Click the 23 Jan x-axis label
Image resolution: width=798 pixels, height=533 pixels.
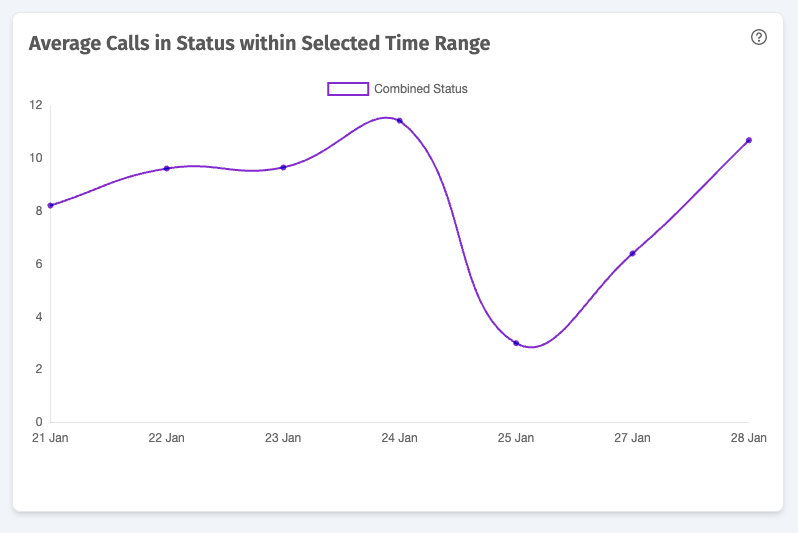coord(283,438)
